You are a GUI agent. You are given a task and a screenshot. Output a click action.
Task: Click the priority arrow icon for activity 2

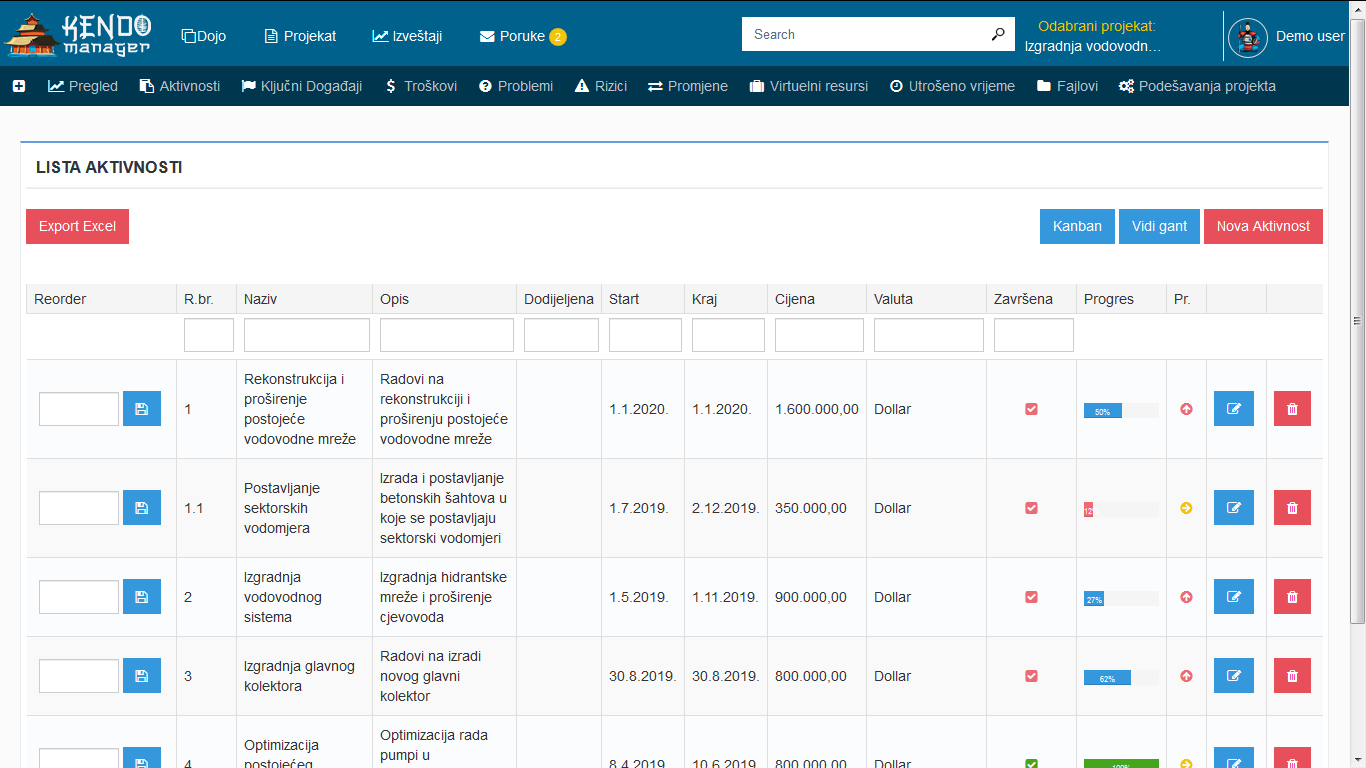coord(1186,597)
